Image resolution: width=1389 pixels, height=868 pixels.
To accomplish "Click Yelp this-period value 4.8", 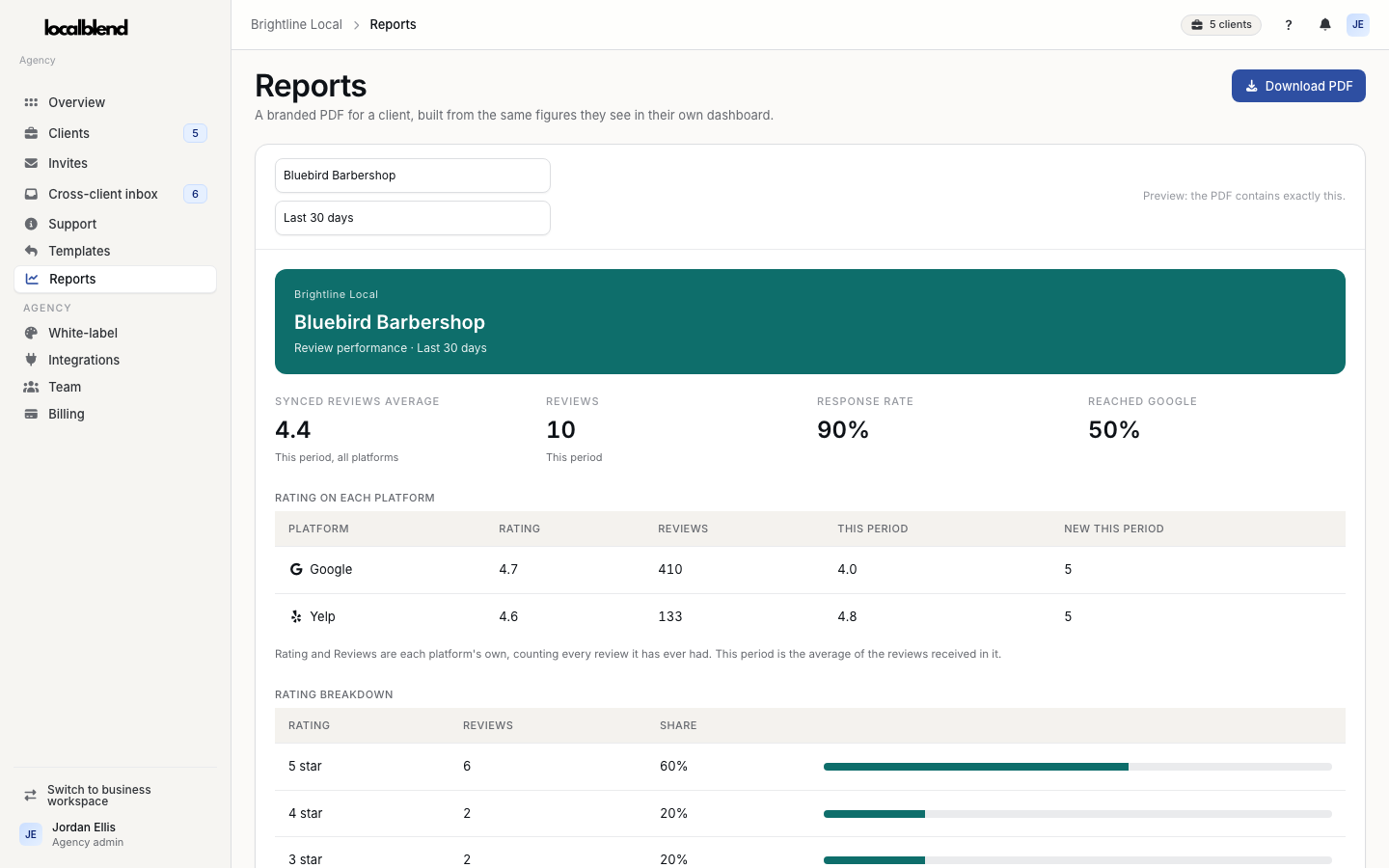I will (x=847, y=616).
